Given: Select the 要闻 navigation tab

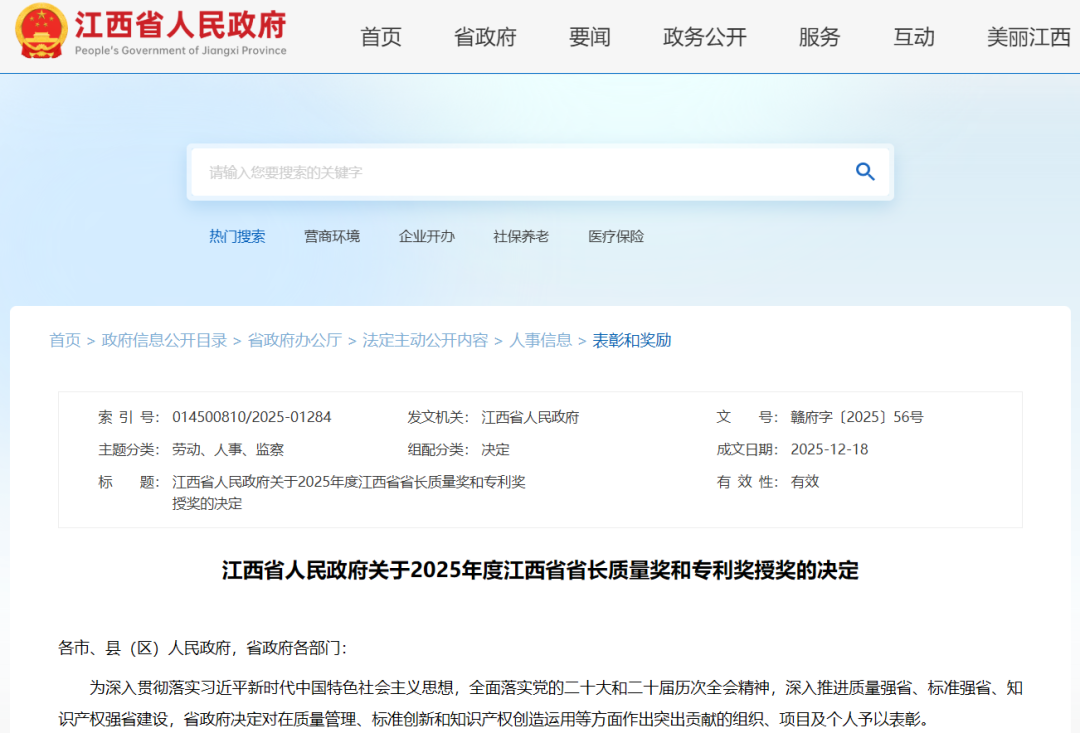Looking at the screenshot, I should coord(589,37).
